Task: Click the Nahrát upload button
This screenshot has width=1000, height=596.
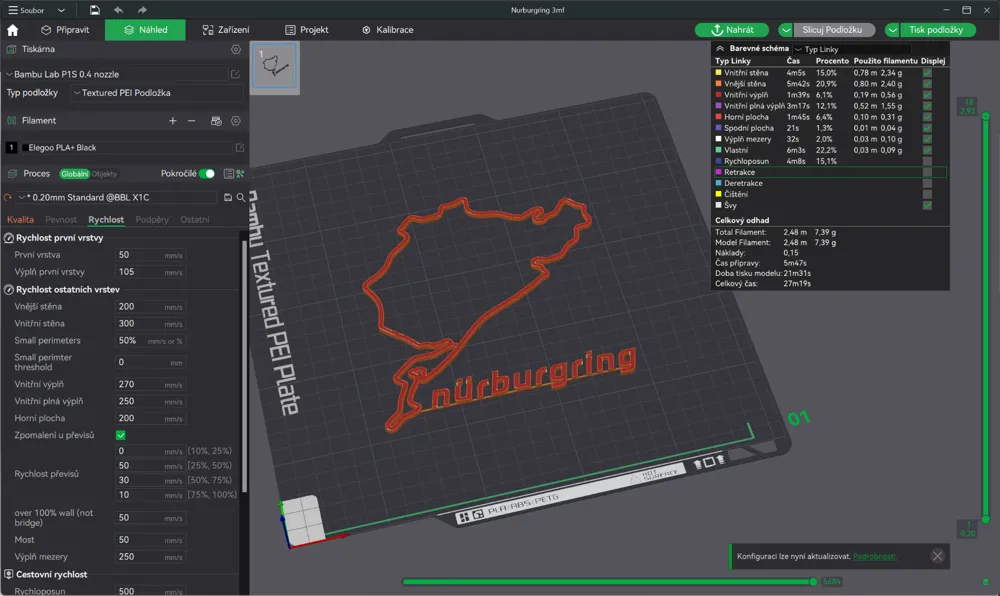Action: click(732, 30)
